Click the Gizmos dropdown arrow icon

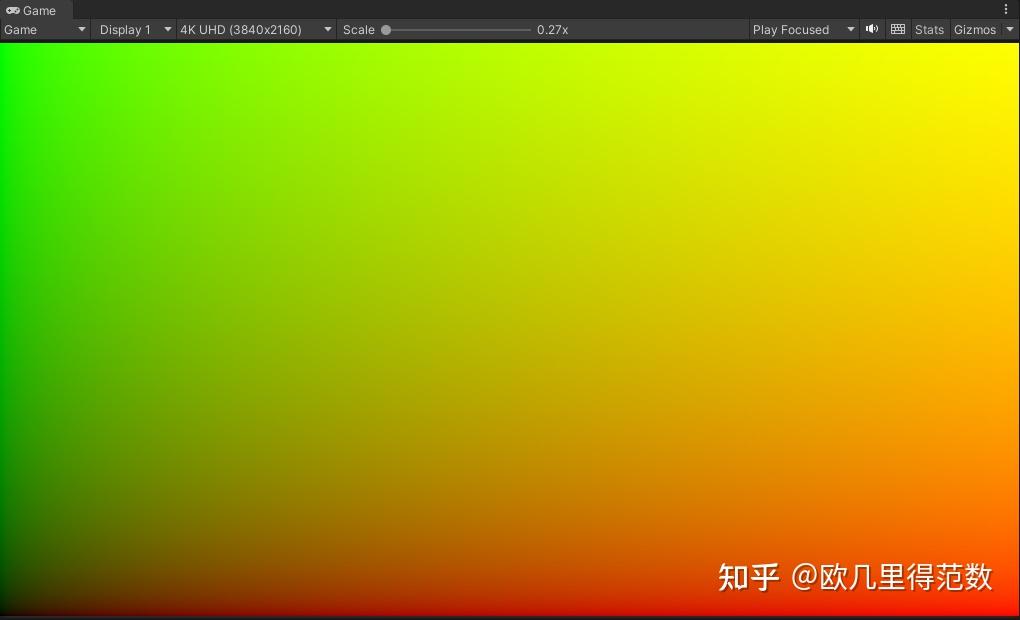tap(1009, 29)
